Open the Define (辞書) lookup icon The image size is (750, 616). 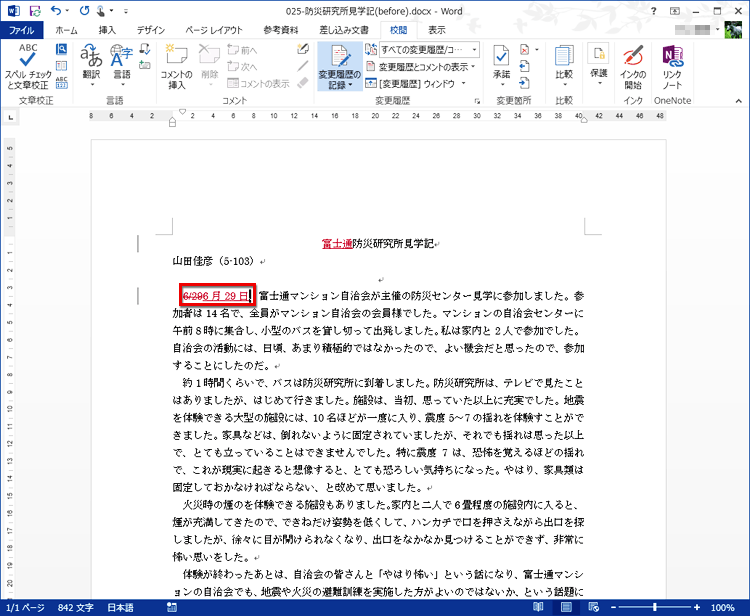point(61,49)
